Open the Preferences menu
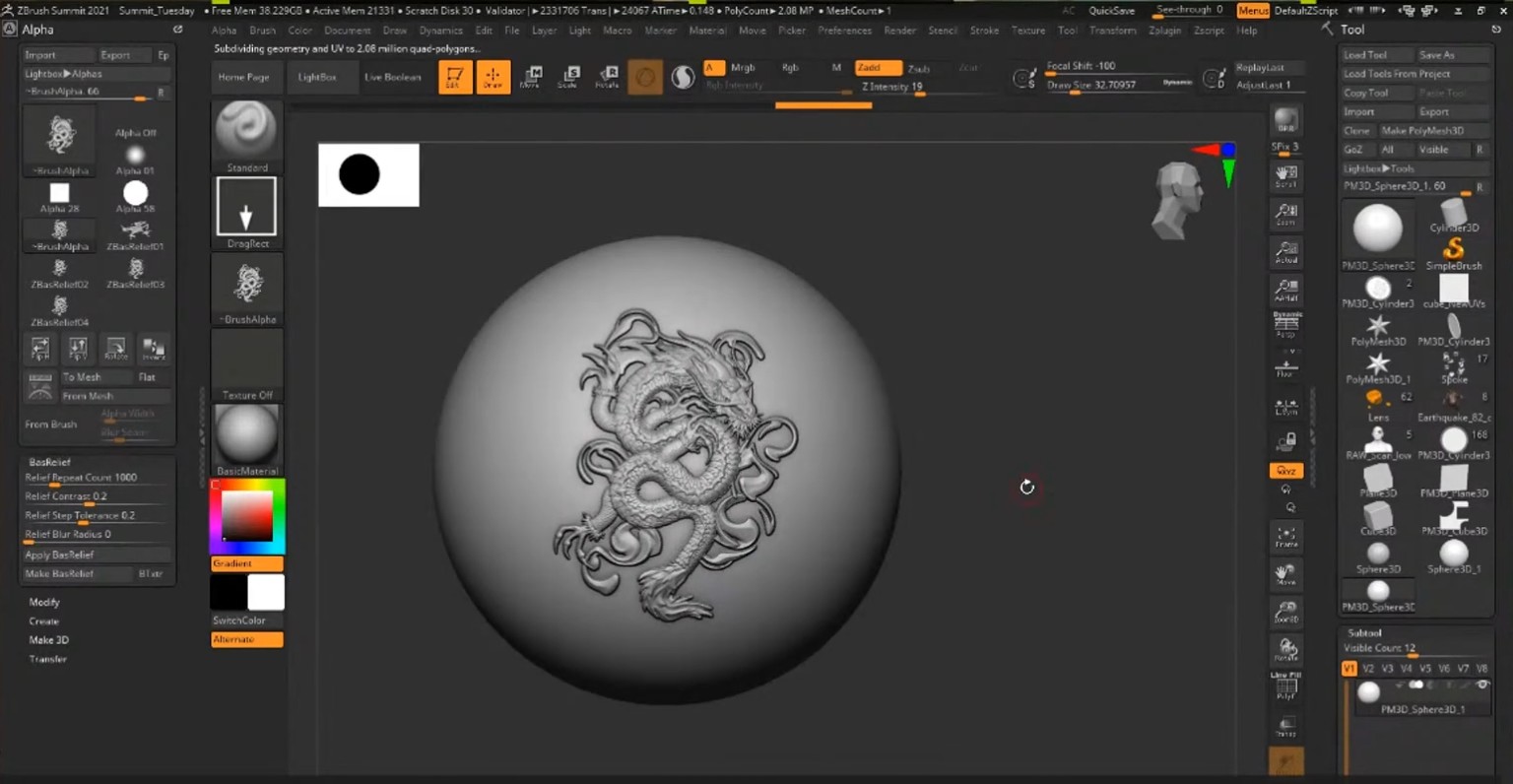 coord(844,31)
